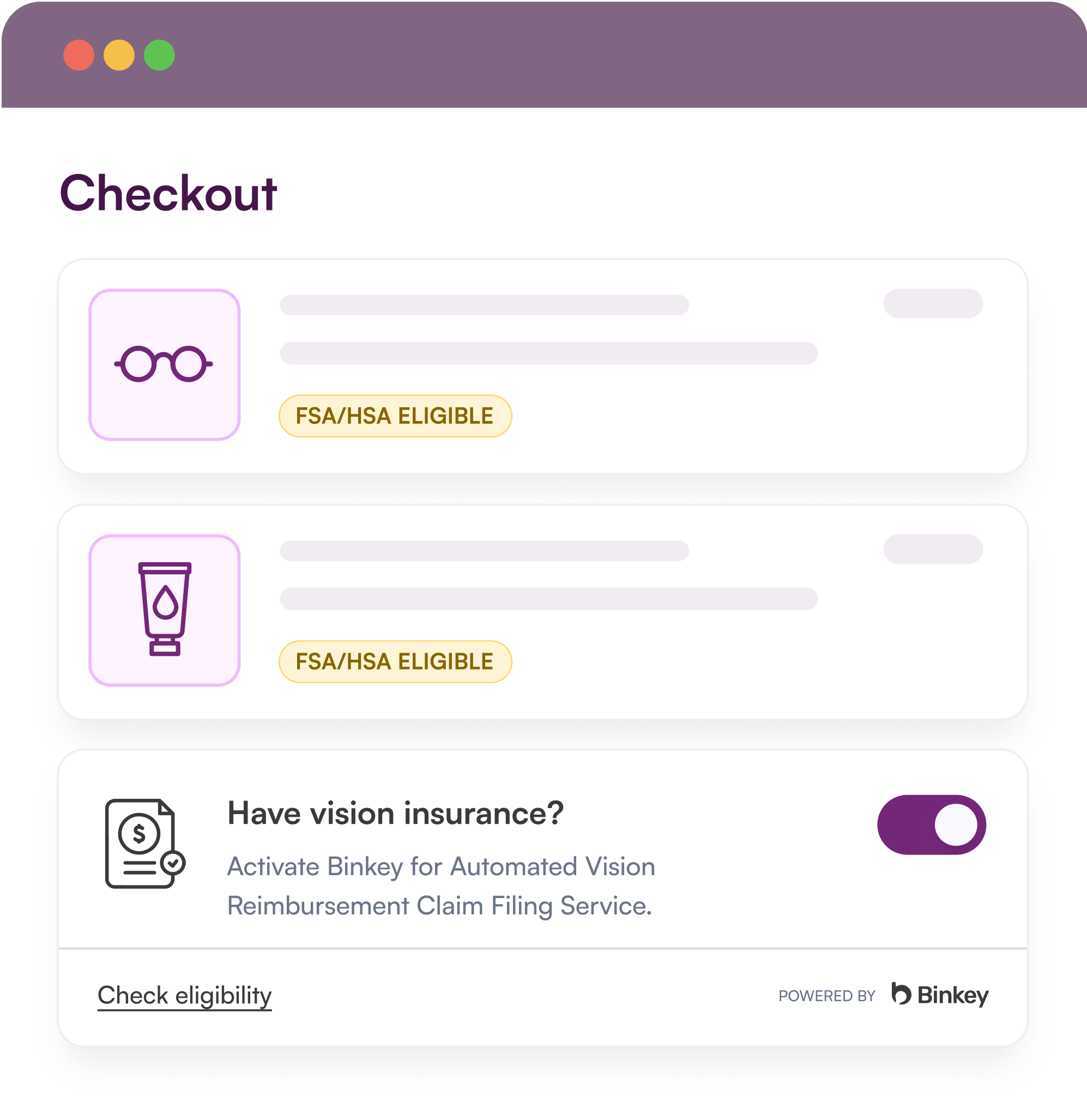Click the green maximize window dot
The image size is (1087, 1120).
159,56
